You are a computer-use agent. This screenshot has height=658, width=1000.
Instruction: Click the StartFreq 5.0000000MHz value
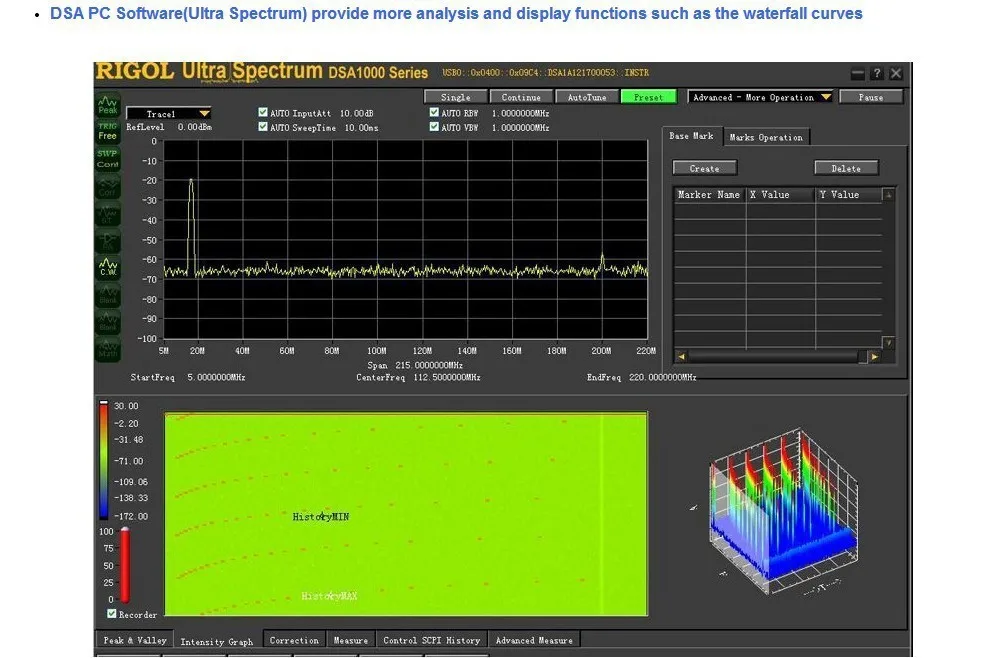point(216,377)
